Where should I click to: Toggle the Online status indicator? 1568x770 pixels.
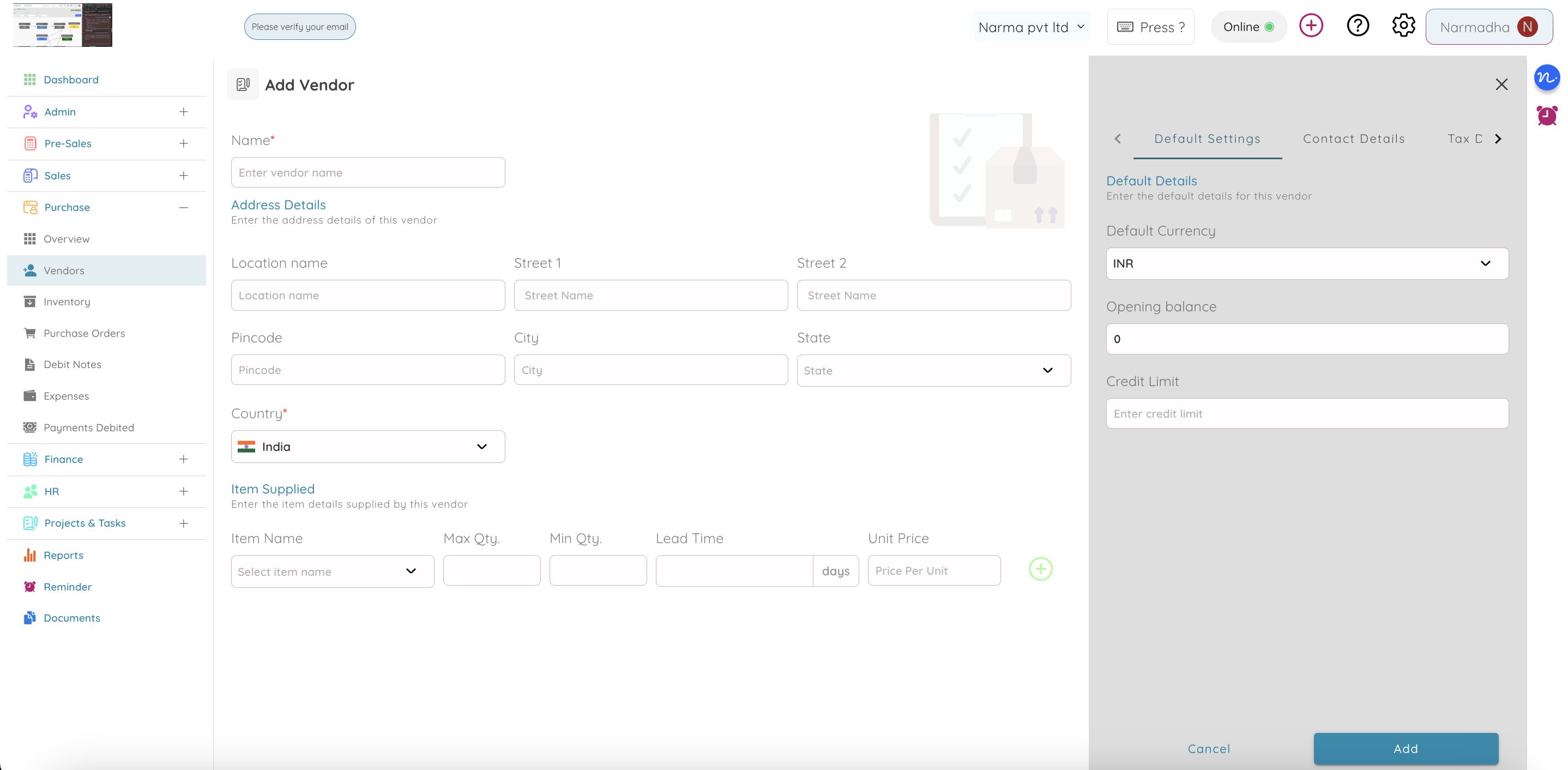pyautogui.click(x=1249, y=26)
